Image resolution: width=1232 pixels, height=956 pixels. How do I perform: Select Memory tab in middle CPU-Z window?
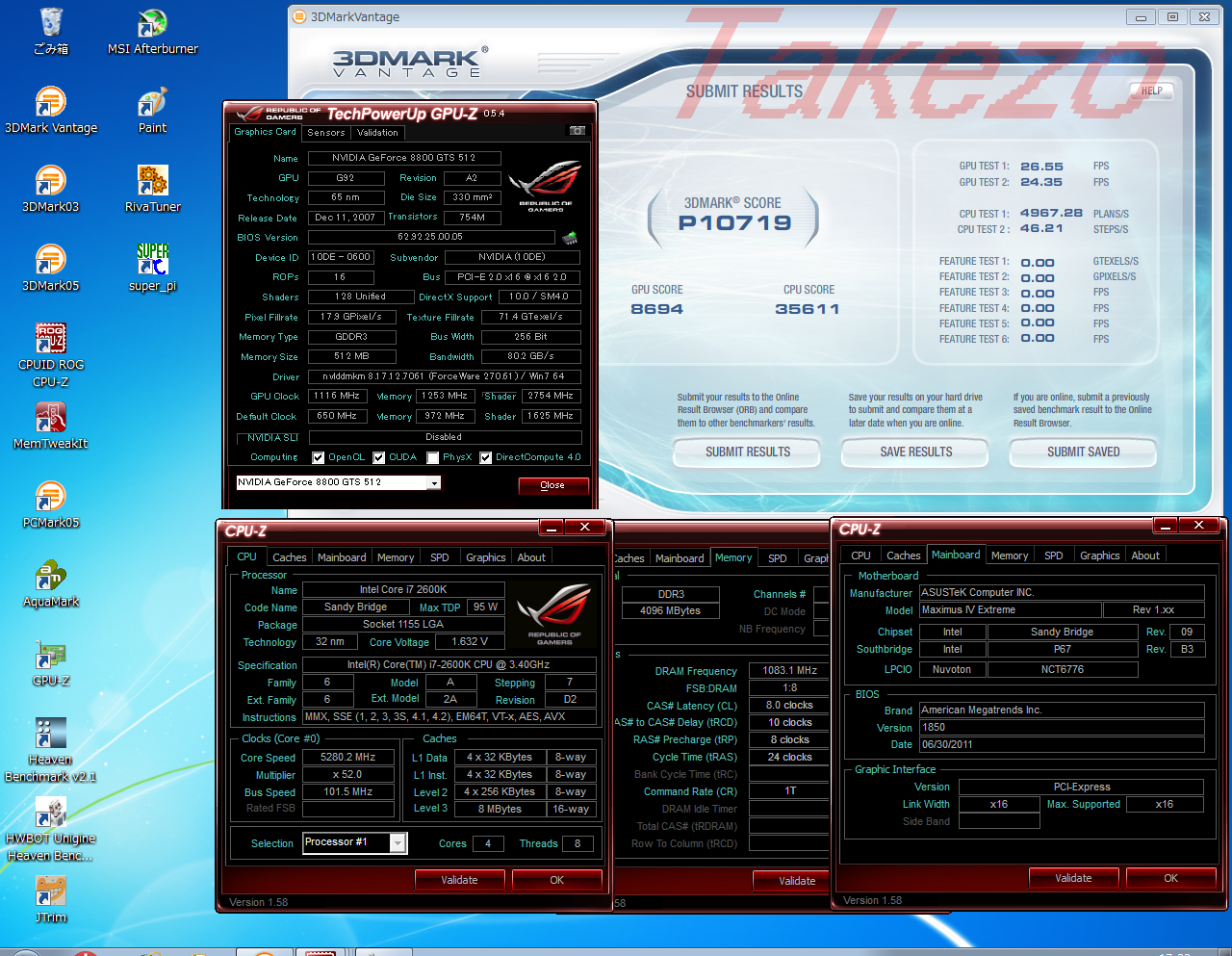733,557
